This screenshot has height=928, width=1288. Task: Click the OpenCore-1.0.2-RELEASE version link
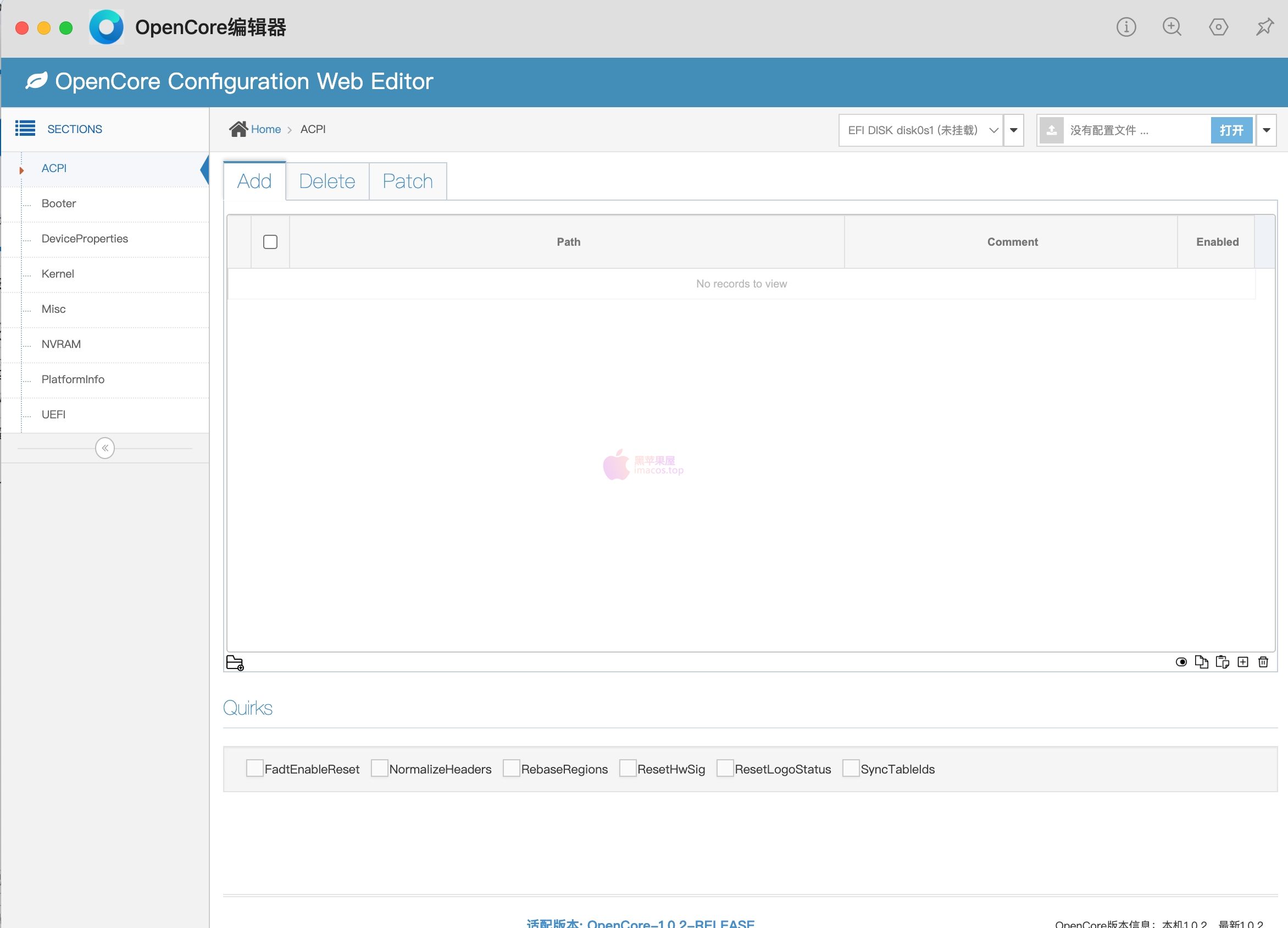(641, 923)
